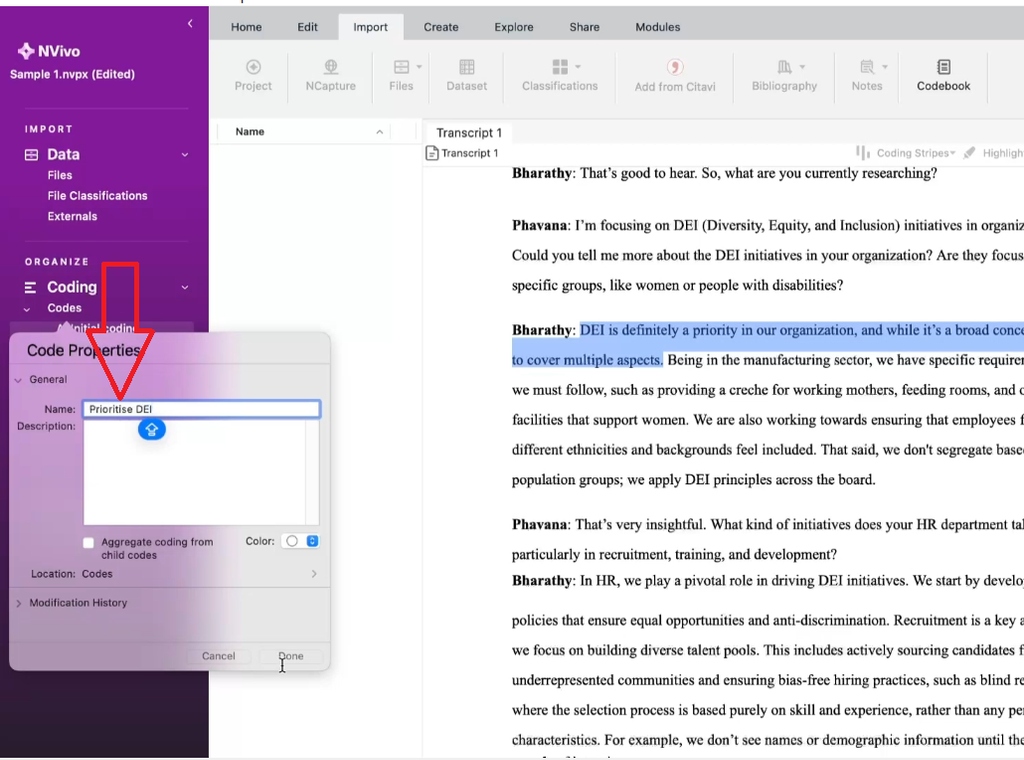Collapse the General section in Code Properties
Image resolution: width=1024 pixels, height=760 pixels.
pos(18,380)
